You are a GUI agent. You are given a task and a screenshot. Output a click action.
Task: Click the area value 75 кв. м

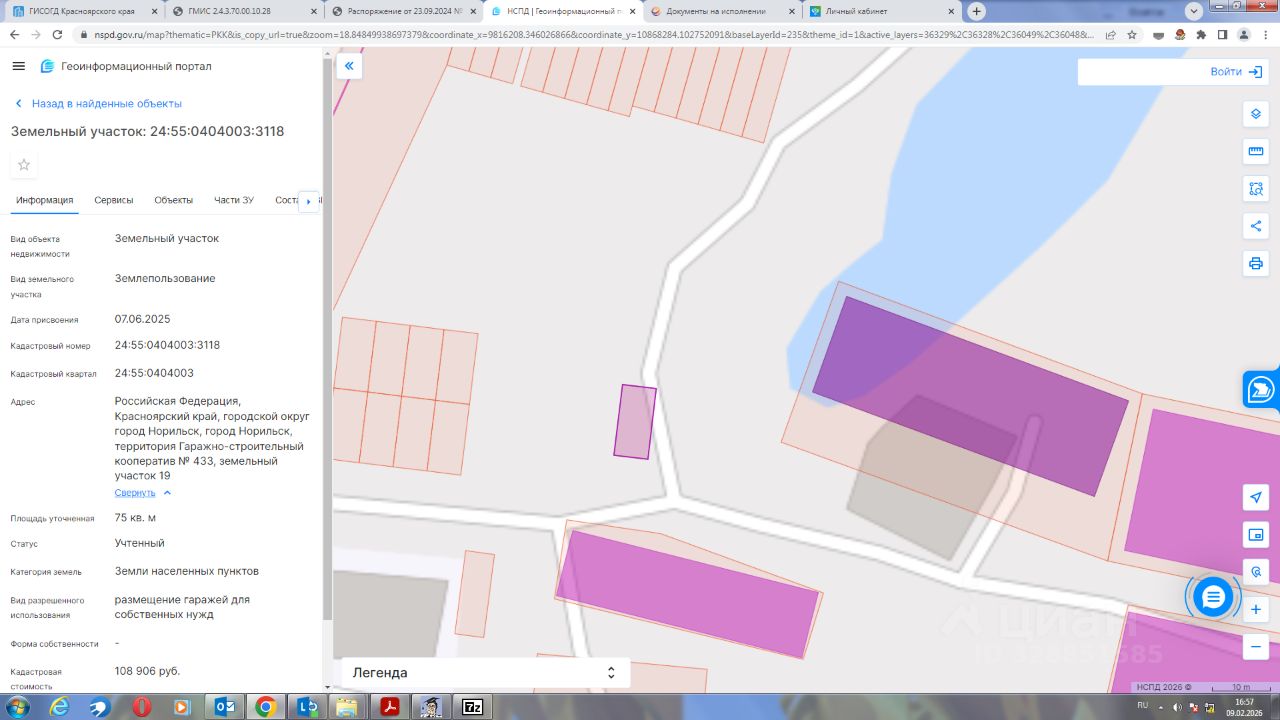coord(135,518)
